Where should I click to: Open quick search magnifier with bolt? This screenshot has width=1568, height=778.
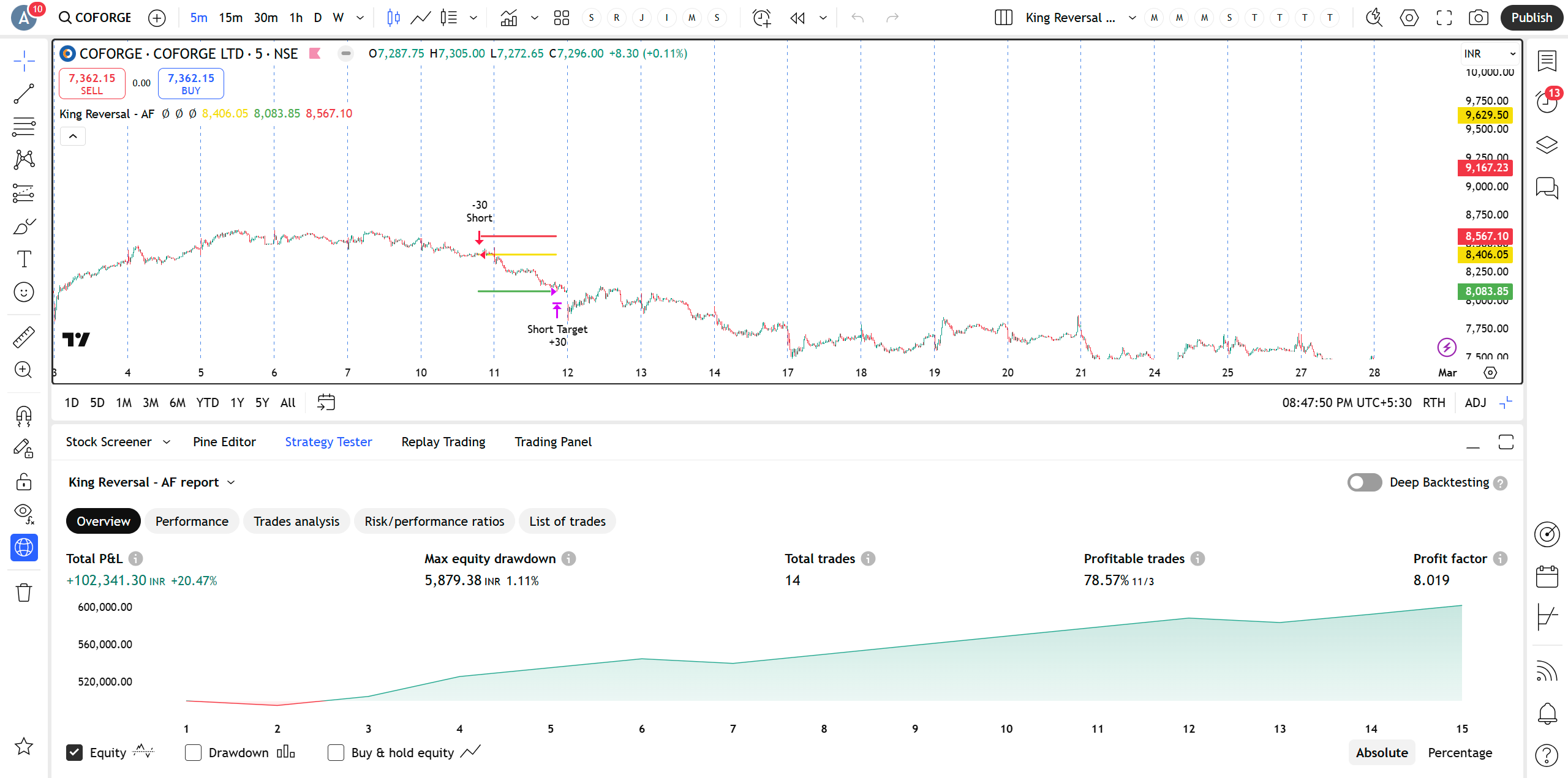(x=1374, y=18)
